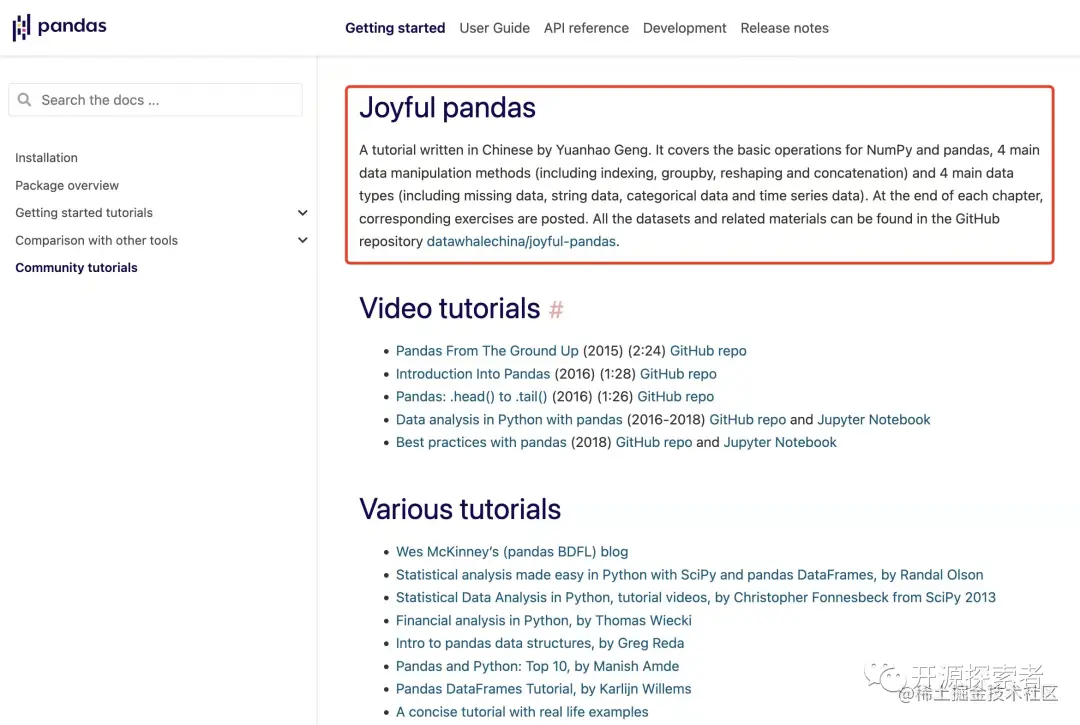Click the pandas logo icon
Screen dimensions: 1080x725
pos(21,28)
